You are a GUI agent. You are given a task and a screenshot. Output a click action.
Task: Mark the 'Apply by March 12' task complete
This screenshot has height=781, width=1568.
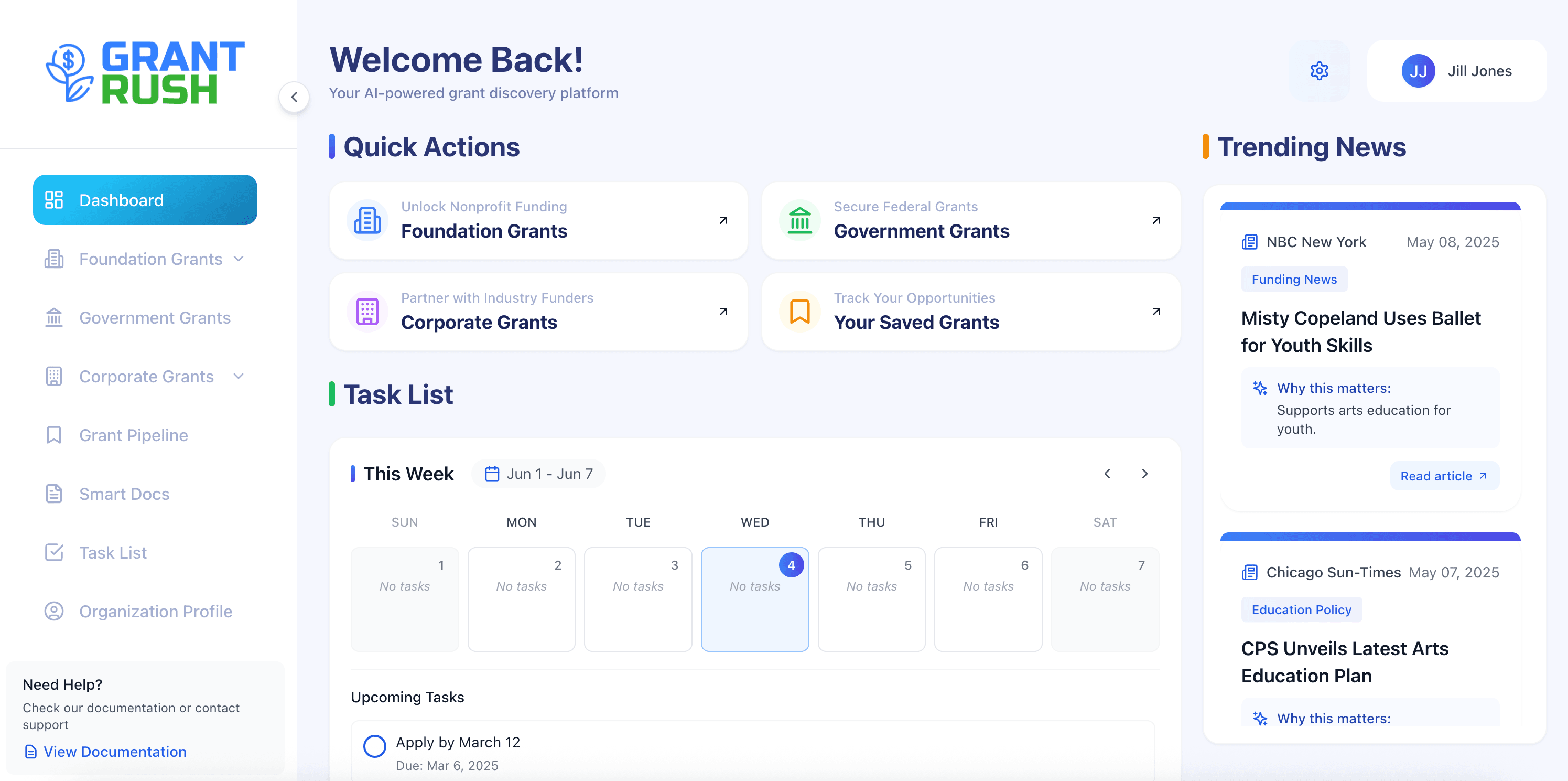[x=374, y=746]
